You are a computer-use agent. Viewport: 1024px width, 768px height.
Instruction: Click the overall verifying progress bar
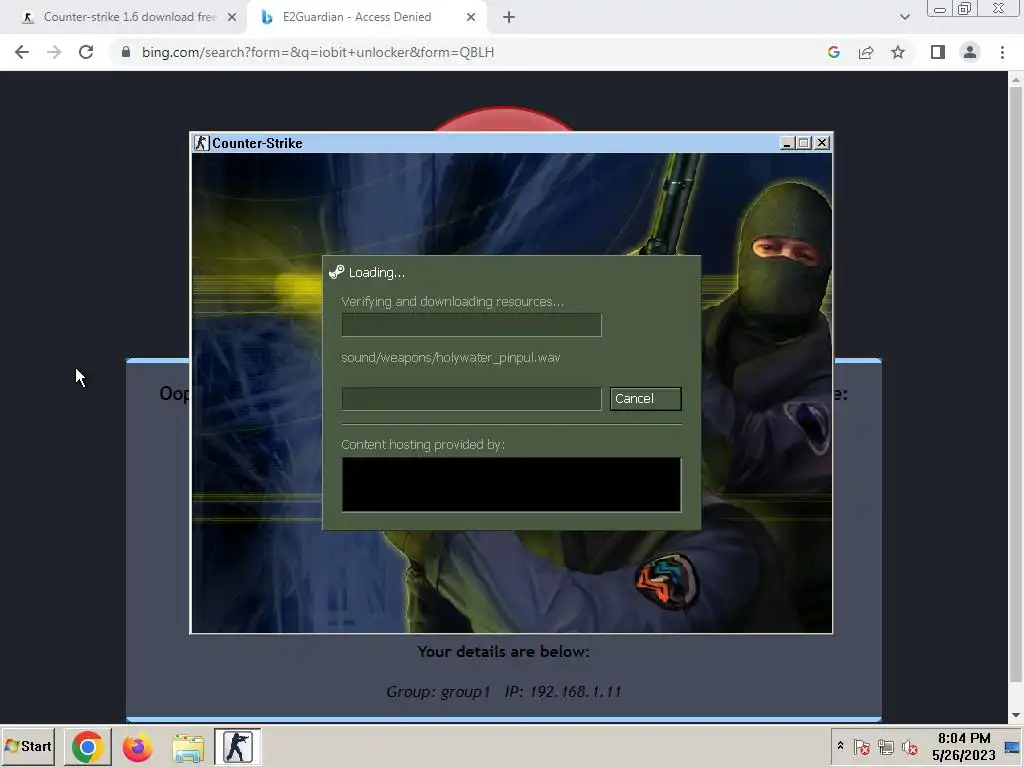[471, 325]
